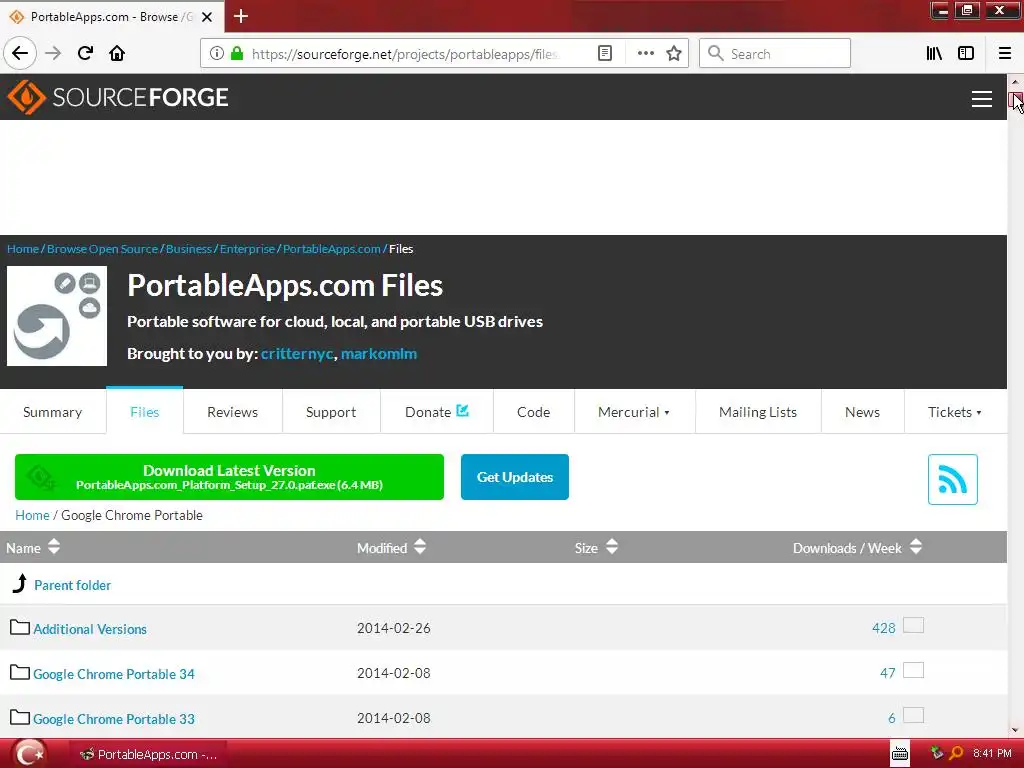Screen dimensions: 1024x768
Task: Open page actions three-dots menu
Action: click(645, 54)
